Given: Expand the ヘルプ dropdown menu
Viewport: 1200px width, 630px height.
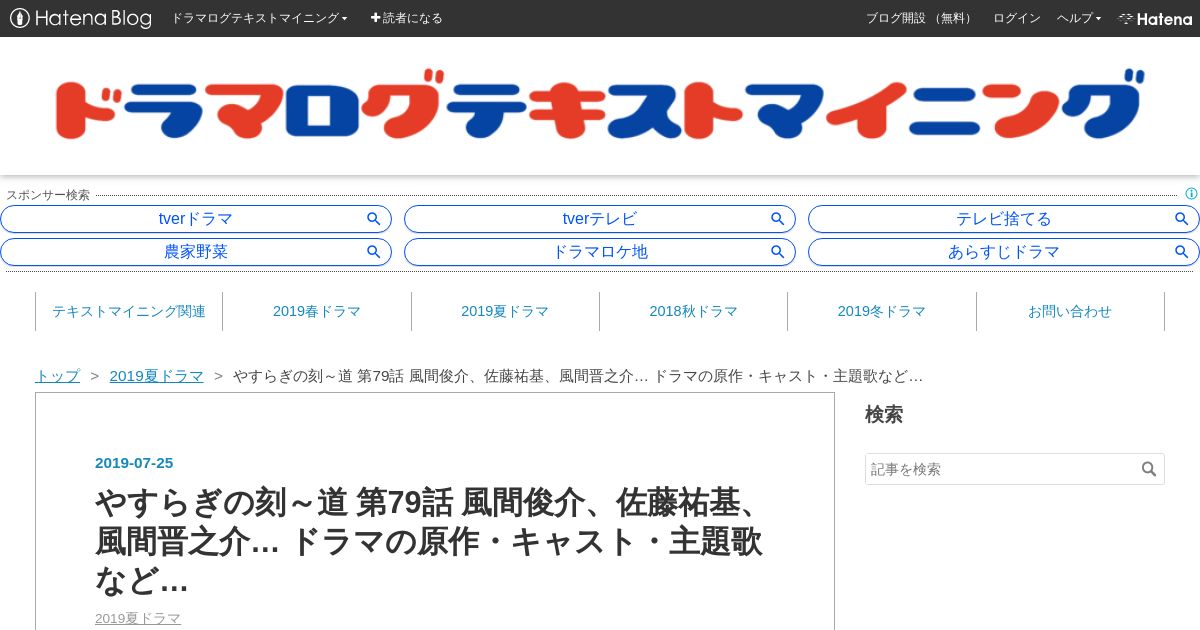Looking at the screenshot, I should pos(1079,18).
